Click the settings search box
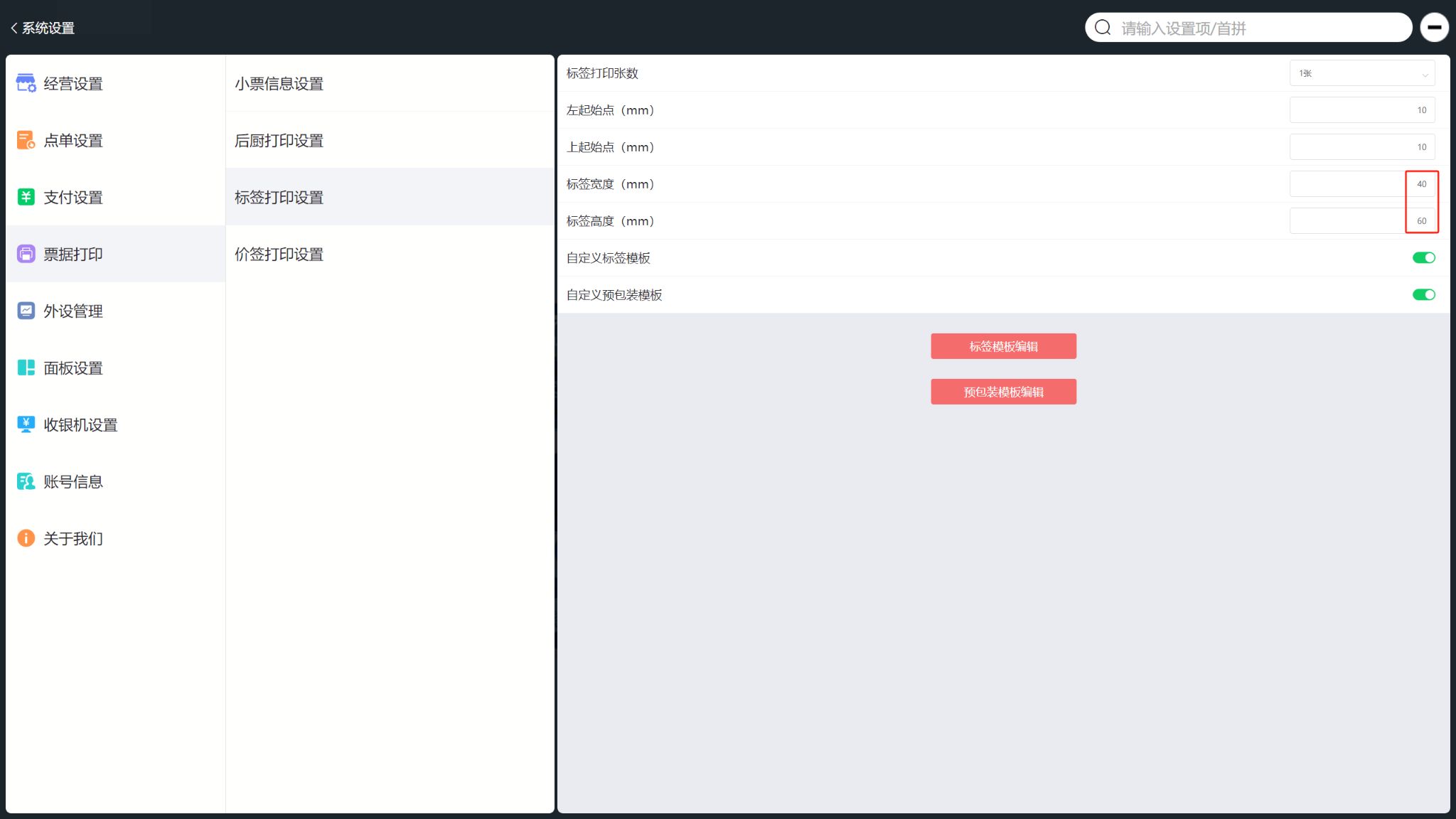Viewport: 1456px width, 819px height. [x=1248, y=28]
